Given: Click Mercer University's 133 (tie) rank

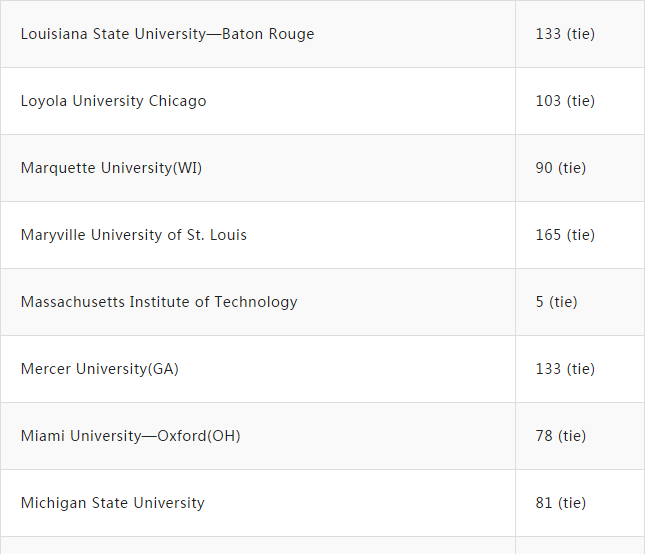Looking at the screenshot, I should click(x=565, y=369).
